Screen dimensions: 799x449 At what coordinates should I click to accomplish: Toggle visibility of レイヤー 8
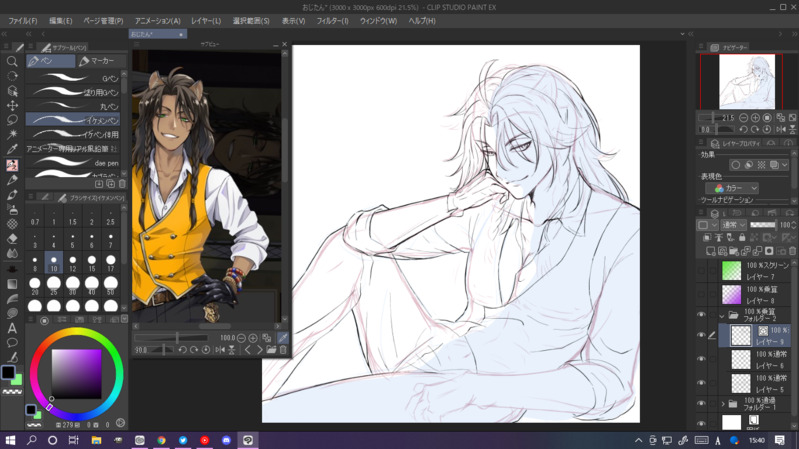pos(701,295)
